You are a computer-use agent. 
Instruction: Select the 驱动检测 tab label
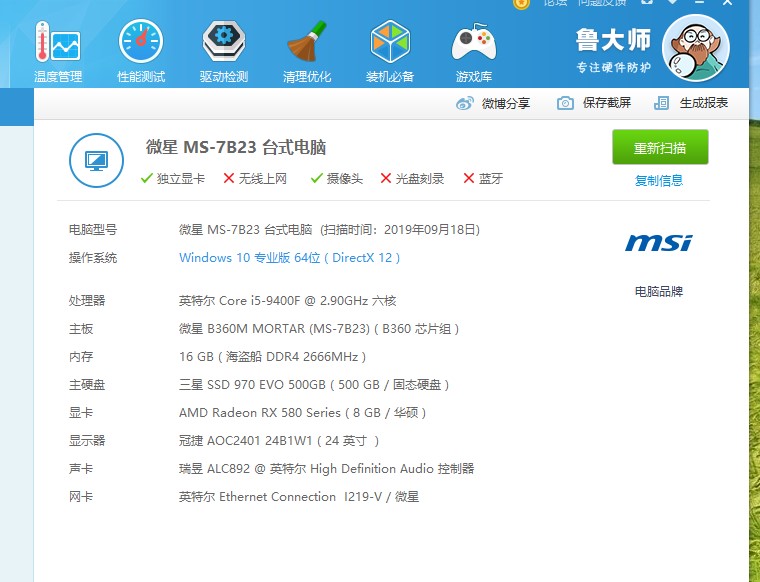(x=224, y=77)
